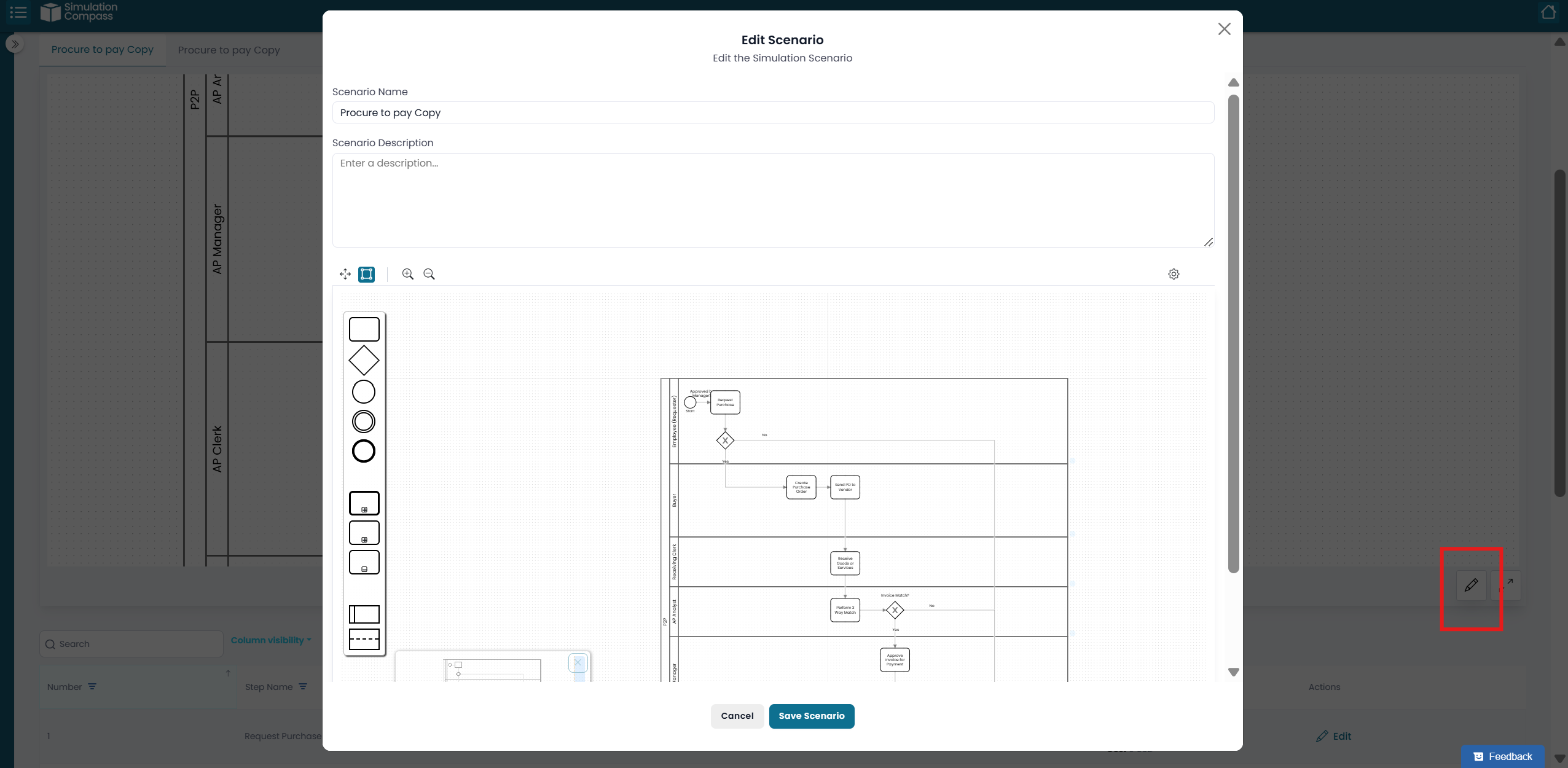Viewport: 1568px width, 768px height.
Task: Expand the left sidebar chevron
Action: pyautogui.click(x=15, y=44)
